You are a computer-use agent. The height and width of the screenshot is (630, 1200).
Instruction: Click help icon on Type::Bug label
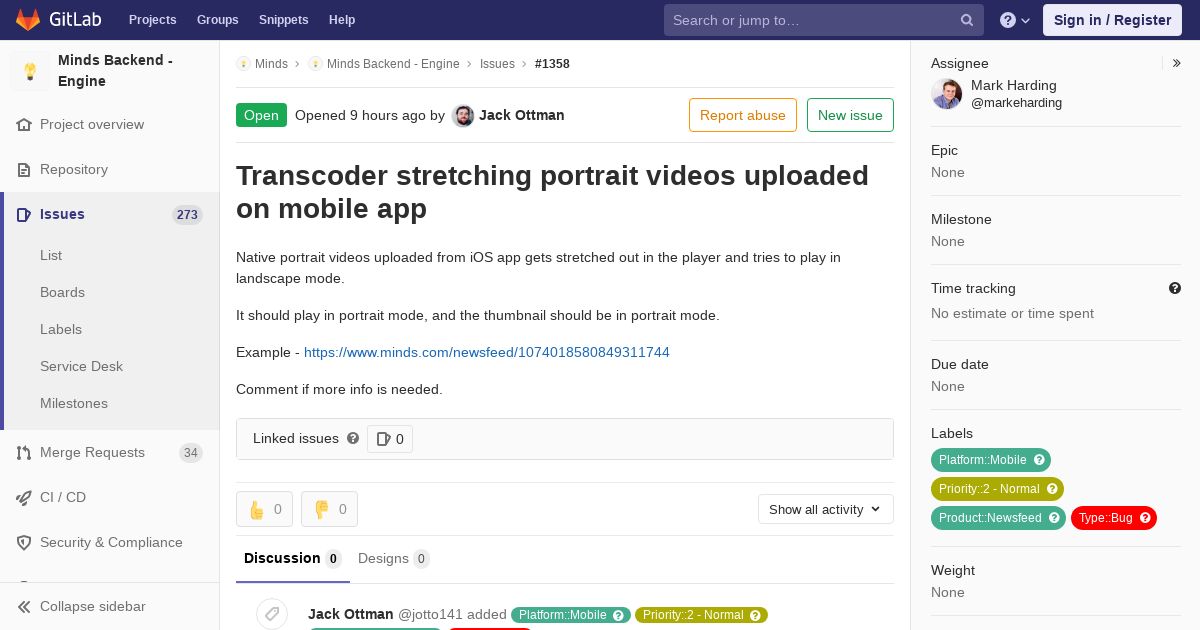tap(1146, 518)
